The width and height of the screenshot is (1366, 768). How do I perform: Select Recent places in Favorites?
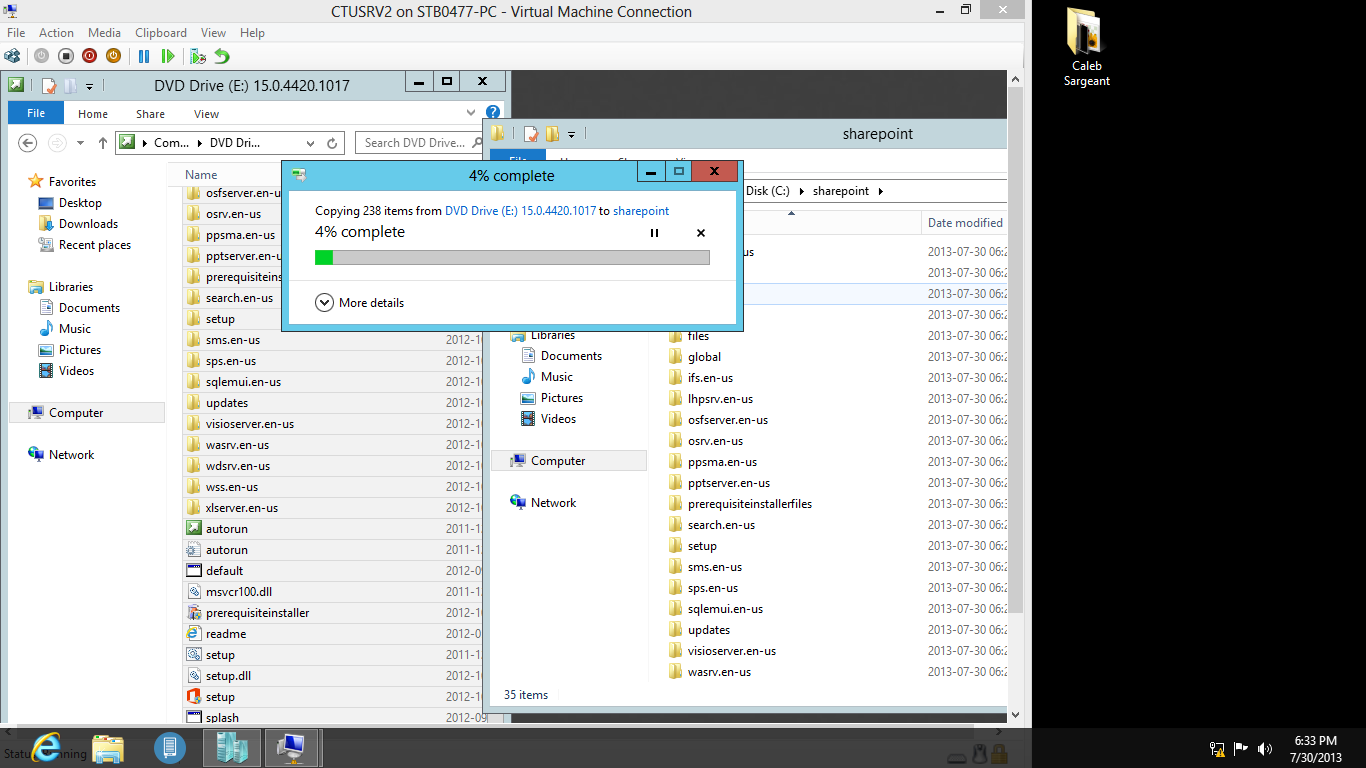coord(94,245)
